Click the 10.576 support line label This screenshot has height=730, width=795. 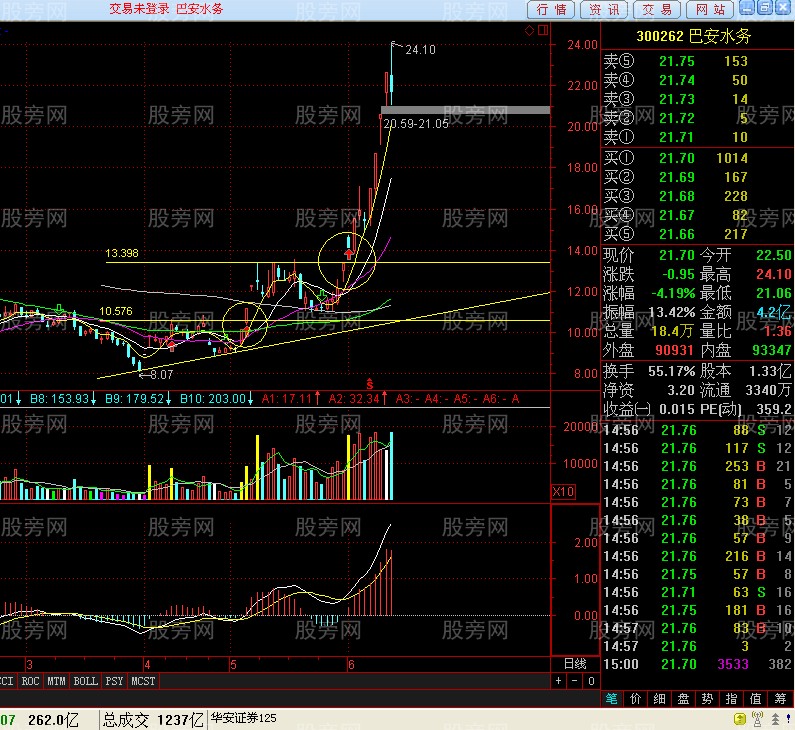coord(116,311)
